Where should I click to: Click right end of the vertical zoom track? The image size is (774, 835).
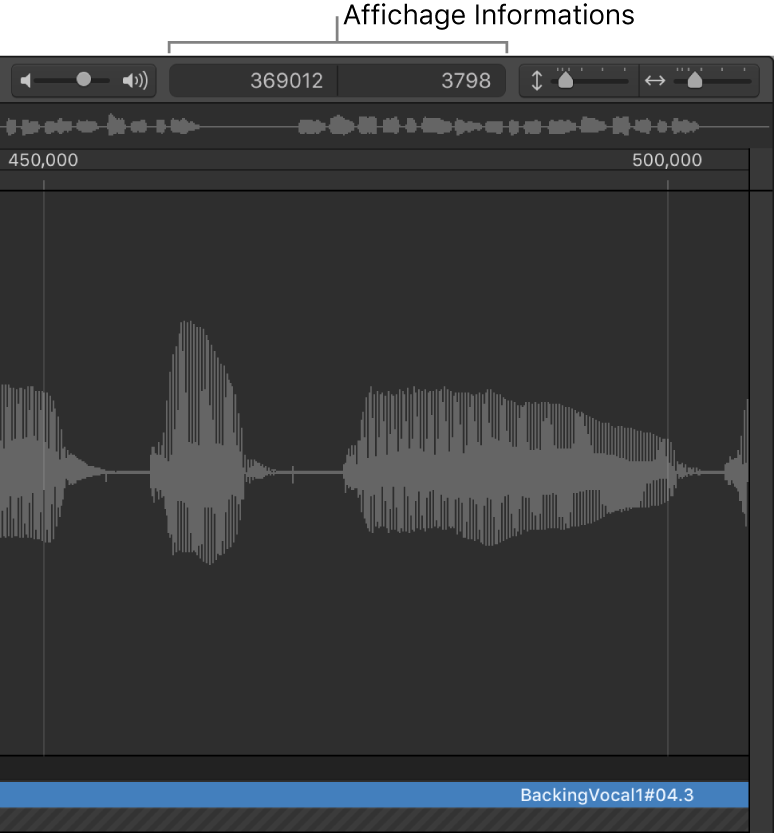(x=625, y=81)
